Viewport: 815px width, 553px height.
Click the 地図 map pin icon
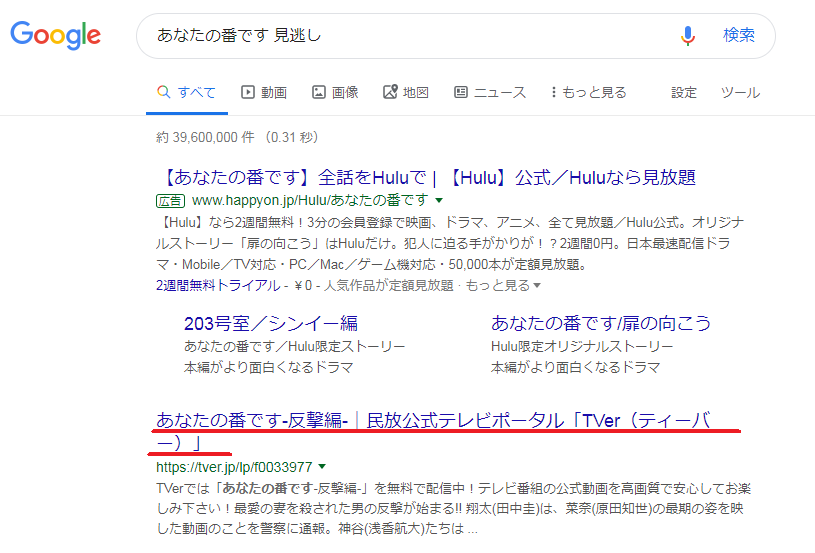click(390, 92)
